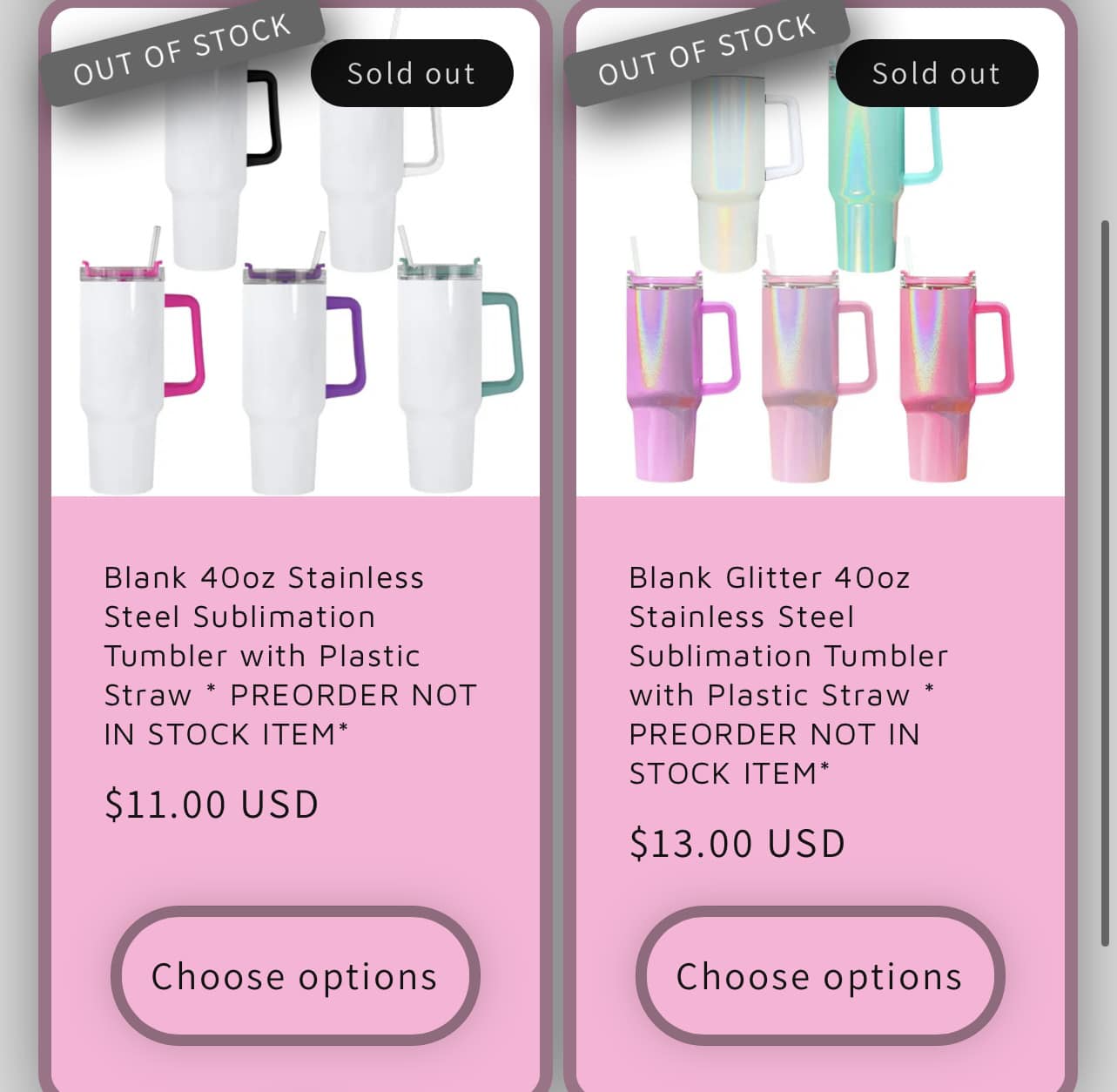Click Choose options for the $11.00 tumbler
This screenshot has height=1092, width=1117.
[294, 976]
